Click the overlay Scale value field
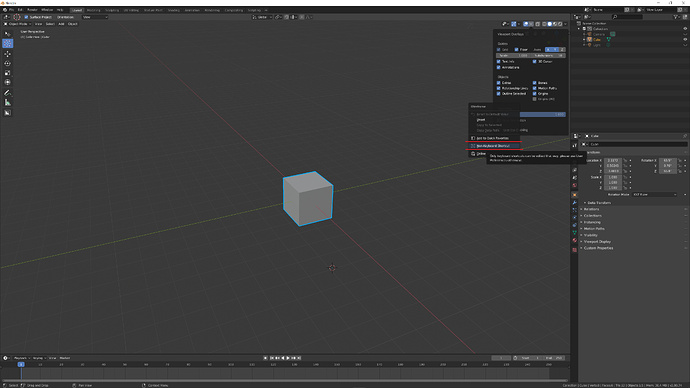Viewport: 690px width, 388px height. [513, 56]
